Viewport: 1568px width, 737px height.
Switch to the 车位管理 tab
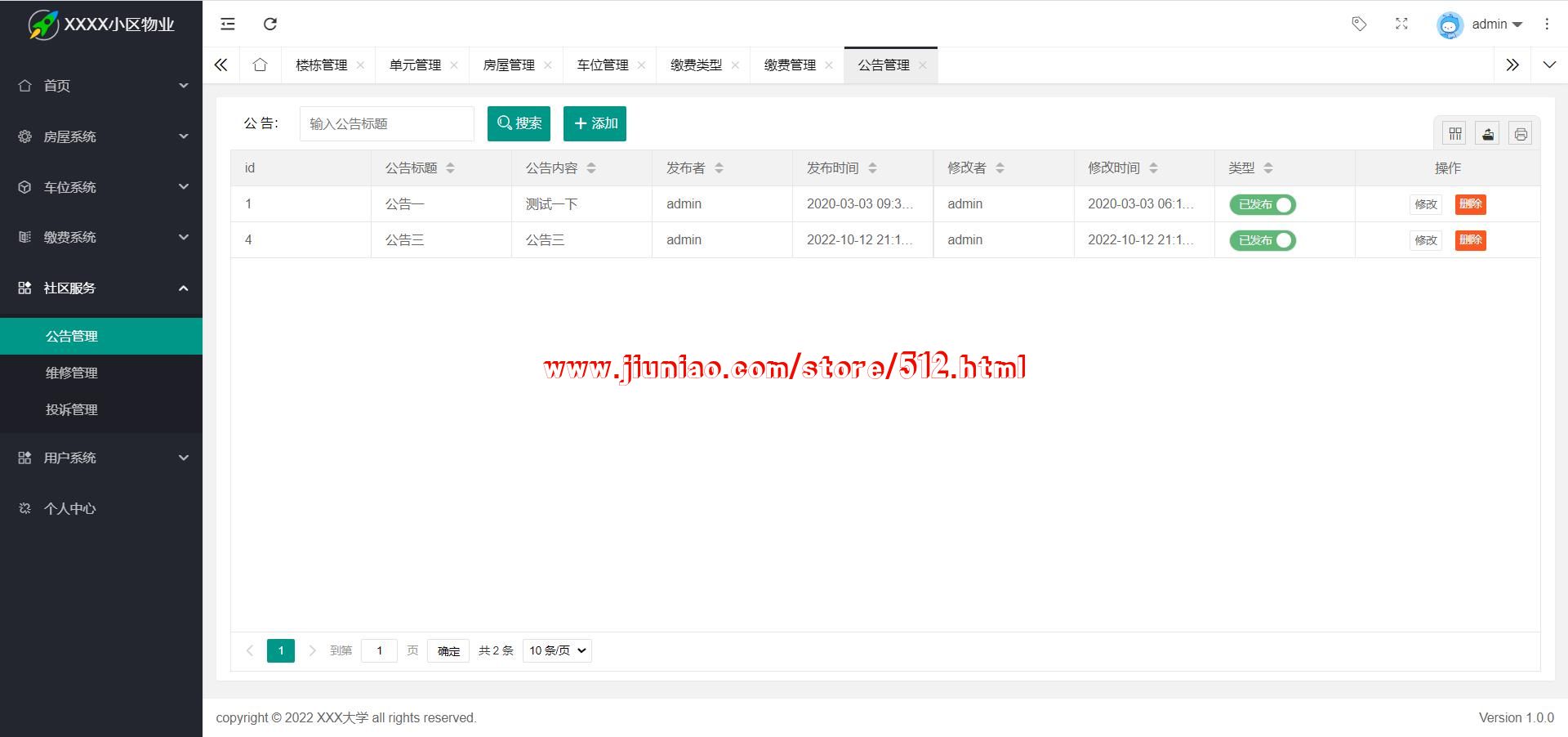pos(603,65)
